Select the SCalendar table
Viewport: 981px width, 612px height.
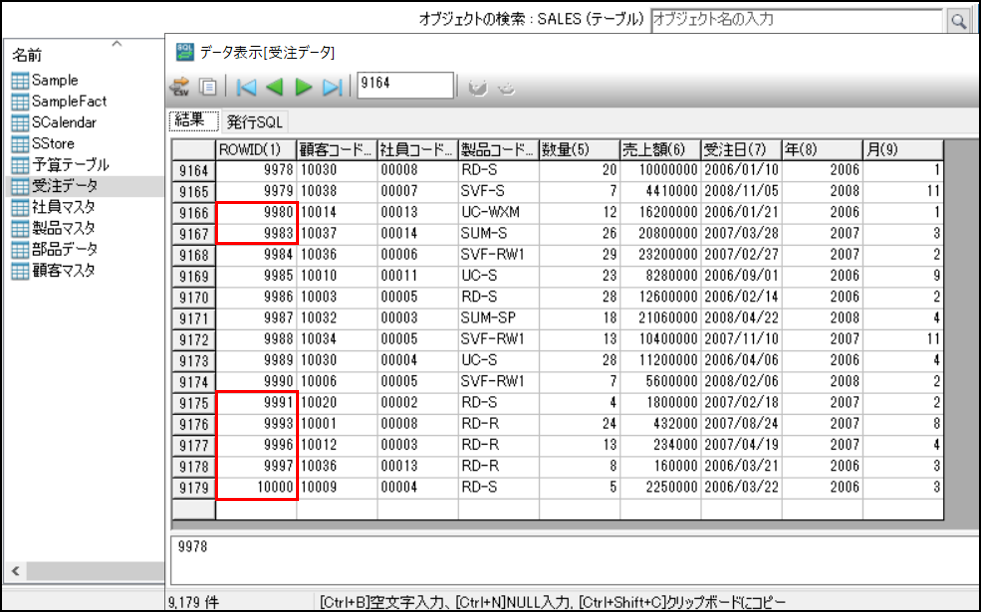click(63, 122)
